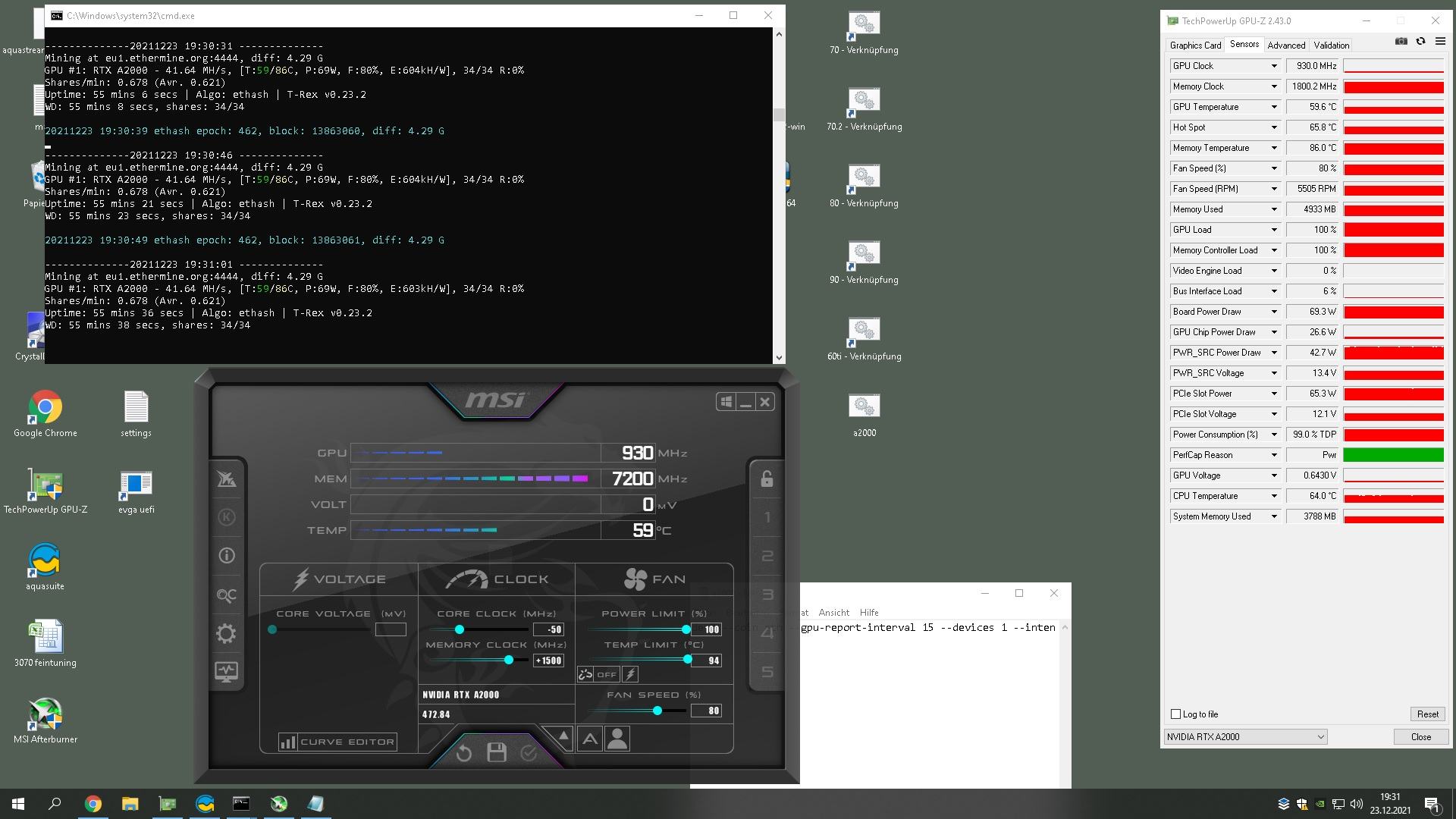The height and width of the screenshot is (819, 1456).
Task: Click the profile lock icon
Action: click(x=767, y=479)
